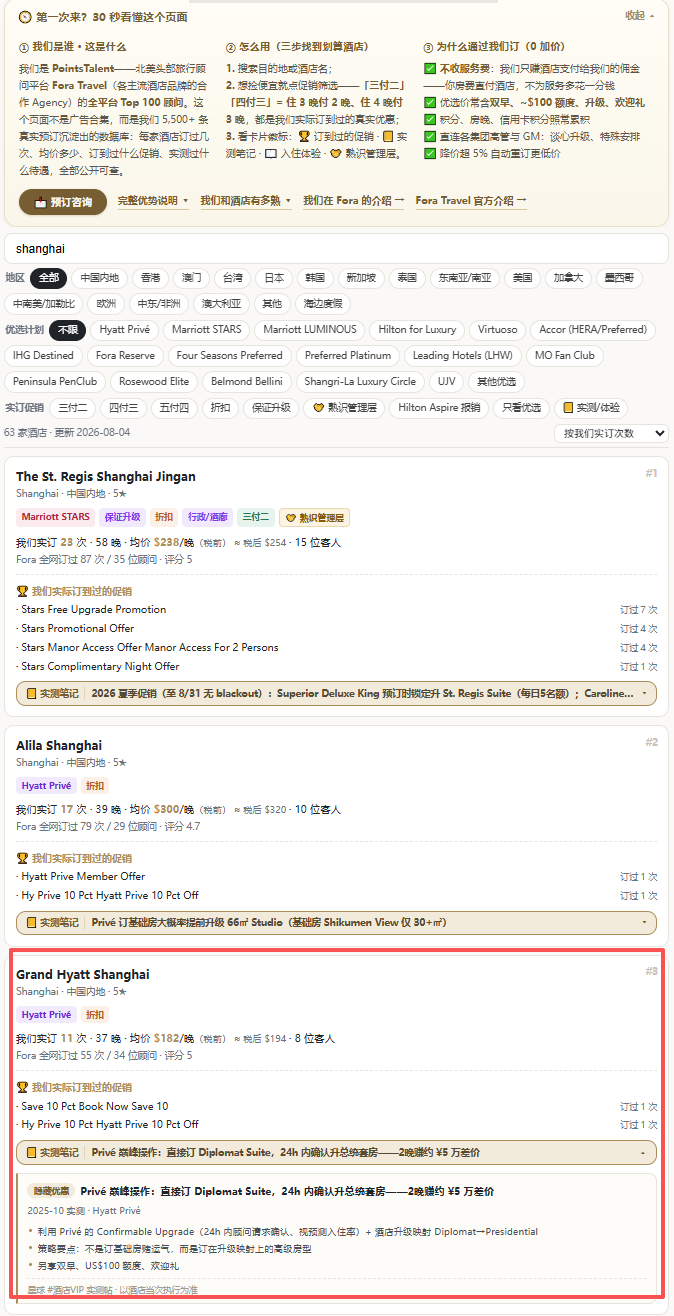The width and height of the screenshot is (674, 1316).
Task: Select Shangri-La Luxury Circle program filter
Action: coord(358,381)
